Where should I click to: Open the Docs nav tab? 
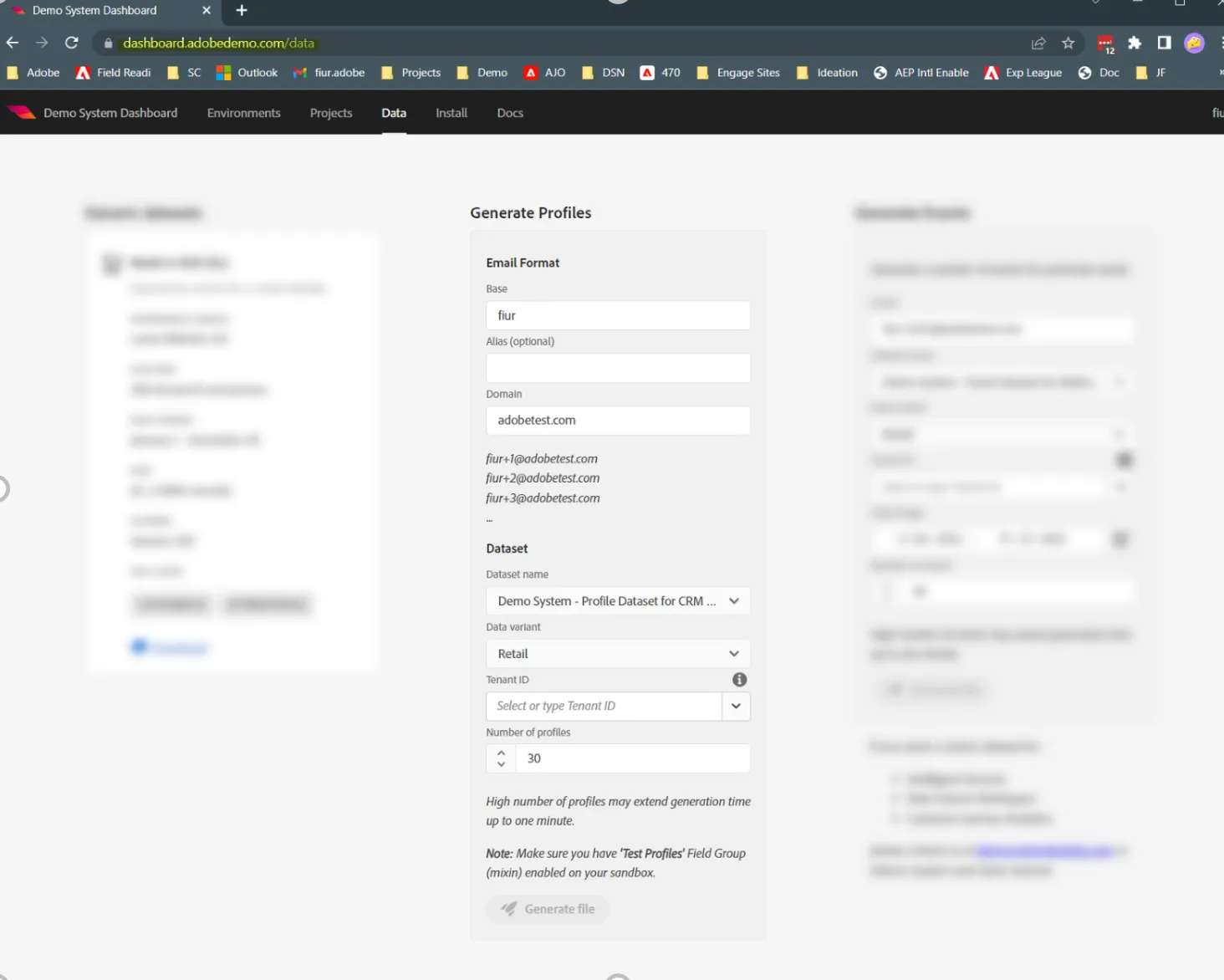pos(510,113)
